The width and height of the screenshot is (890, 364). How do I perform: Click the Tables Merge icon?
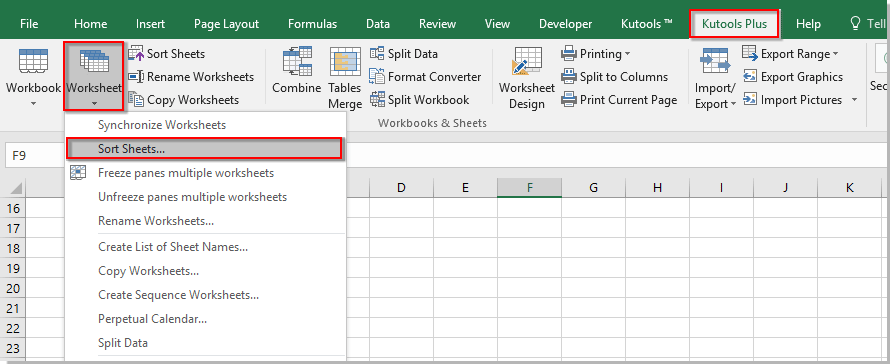(345, 61)
